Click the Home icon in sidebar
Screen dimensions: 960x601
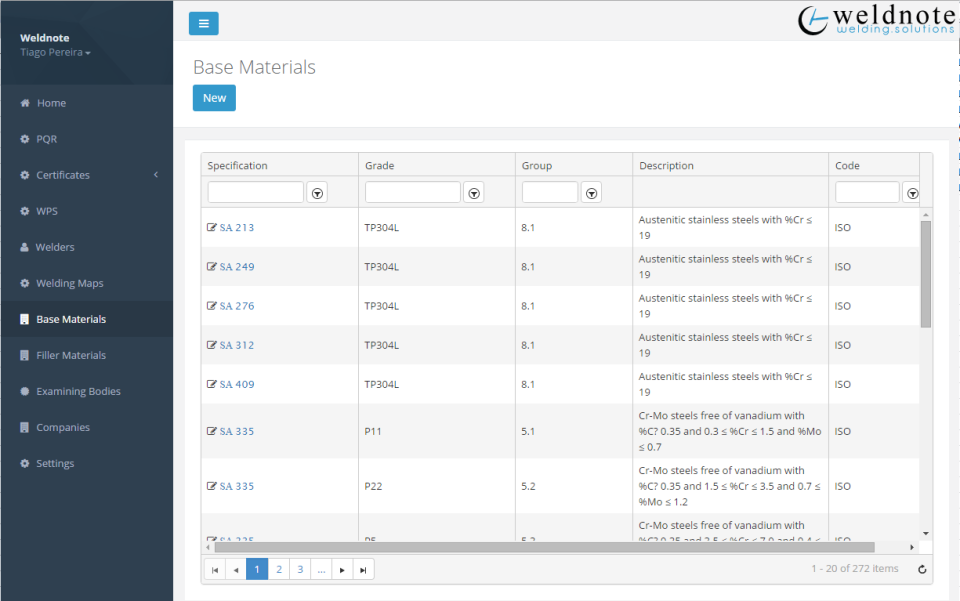coord(24,103)
